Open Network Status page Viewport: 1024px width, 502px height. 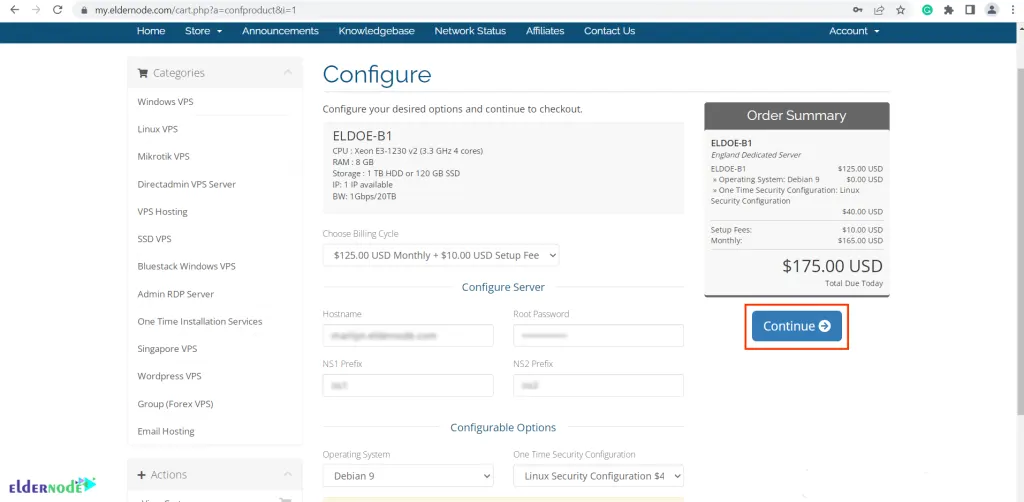point(470,31)
